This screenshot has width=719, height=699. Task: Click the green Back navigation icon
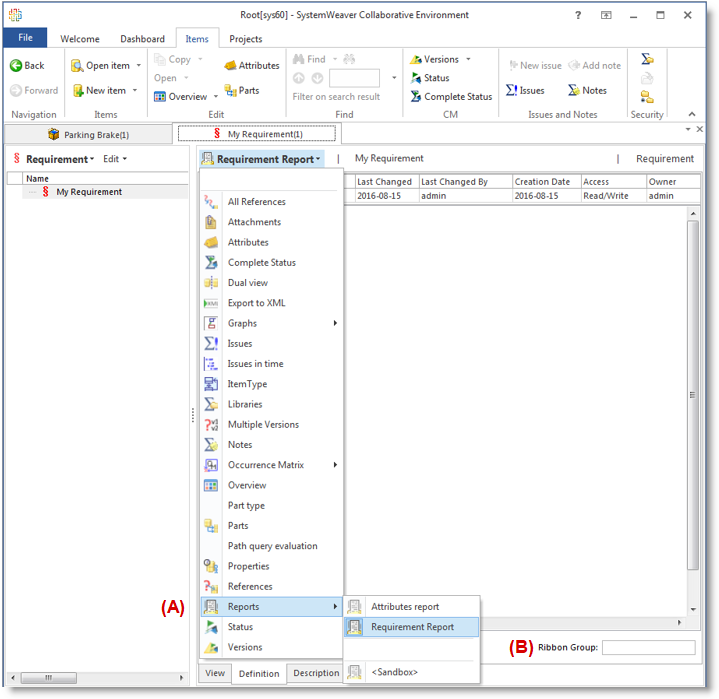point(16,66)
